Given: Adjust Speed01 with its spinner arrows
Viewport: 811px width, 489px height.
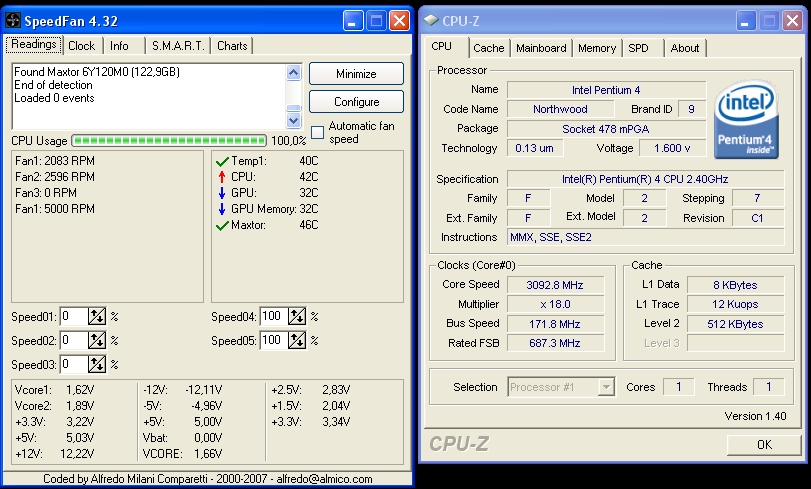Looking at the screenshot, I should 97,316.
